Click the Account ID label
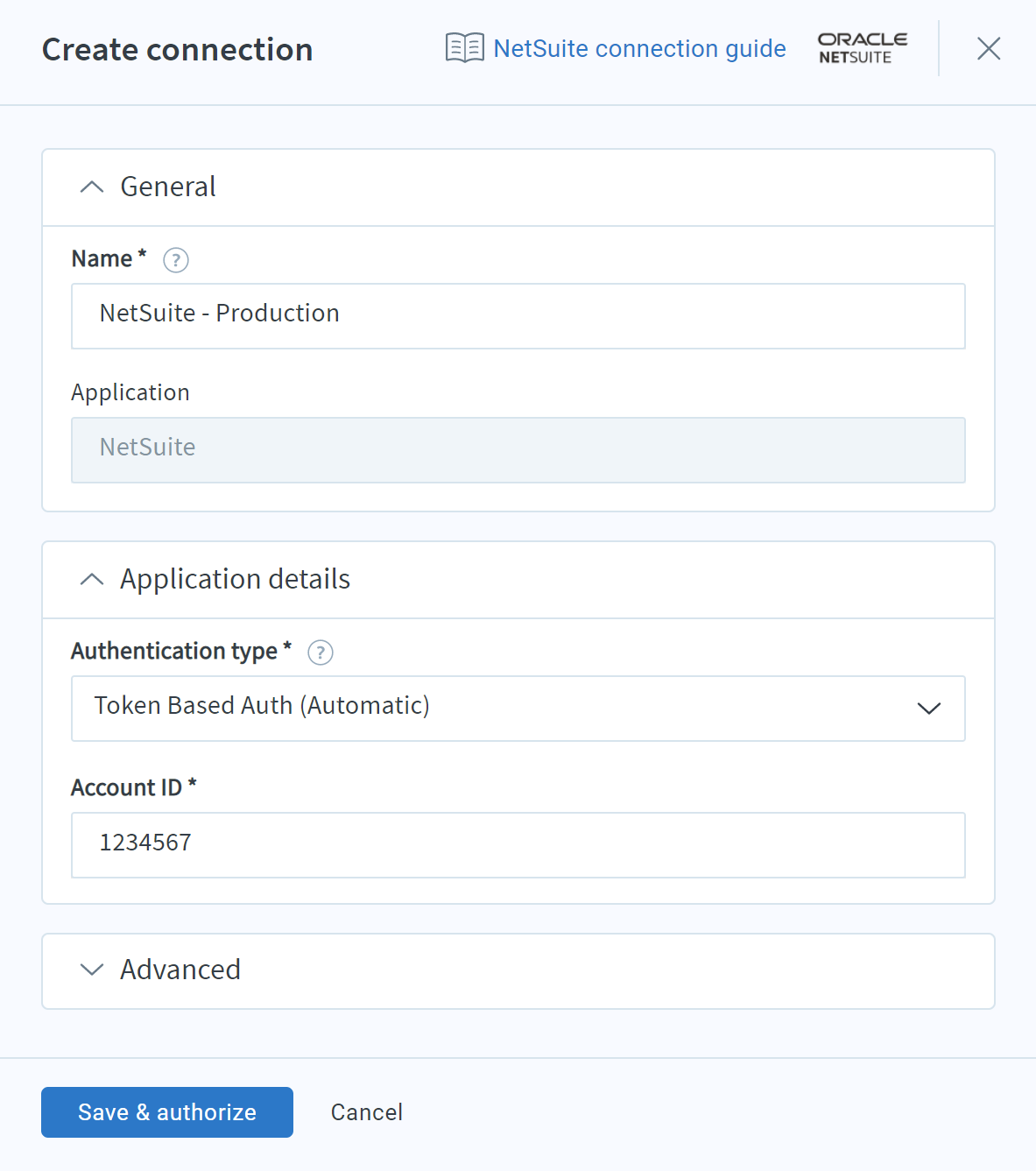The height and width of the screenshot is (1171, 1036). point(133,787)
